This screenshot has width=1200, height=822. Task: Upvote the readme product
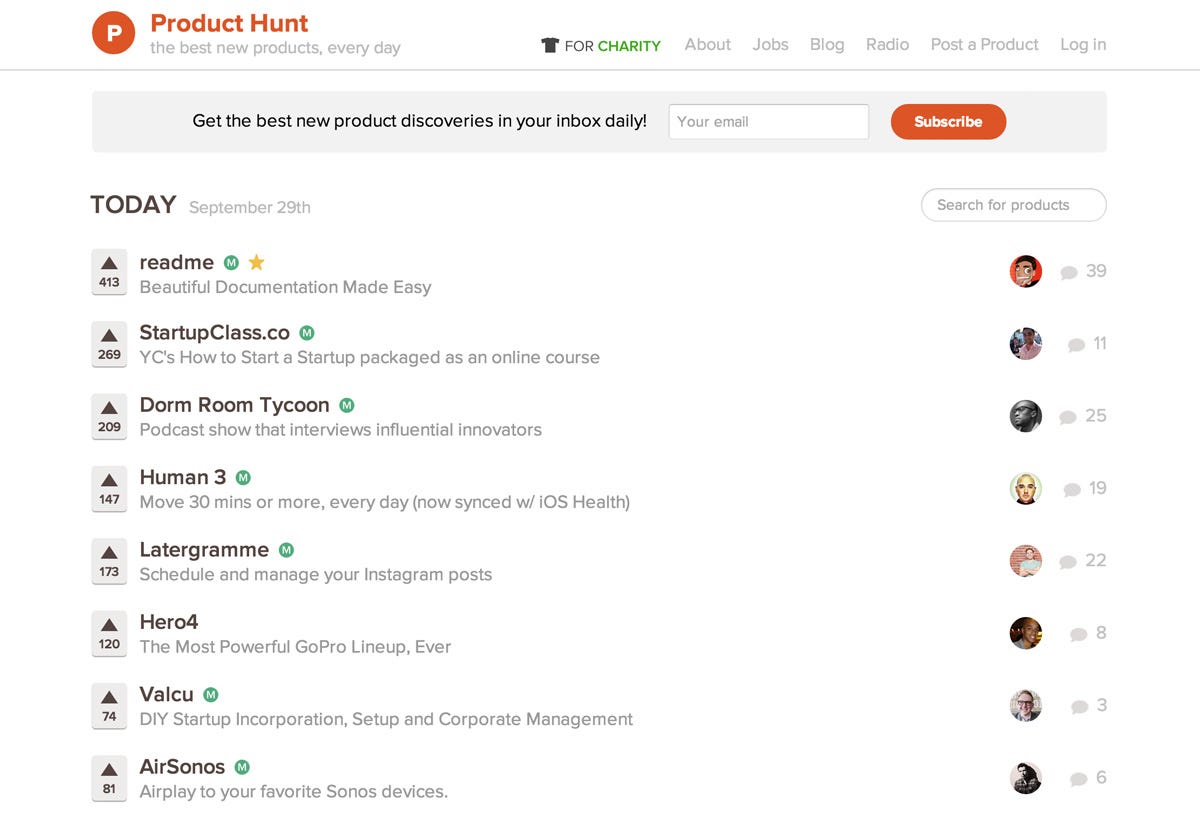pos(109,272)
